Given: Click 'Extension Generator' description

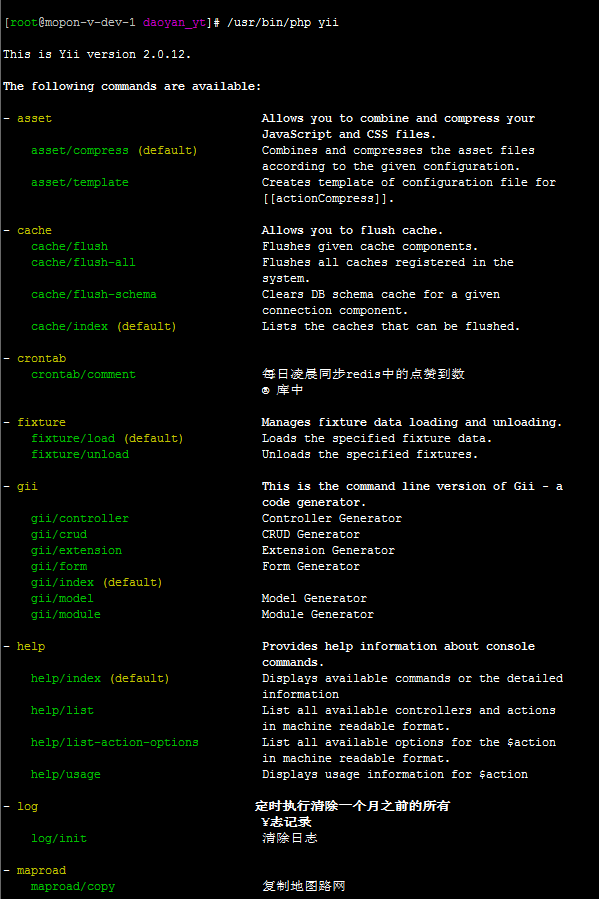Looking at the screenshot, I should (x=328, y=550).
